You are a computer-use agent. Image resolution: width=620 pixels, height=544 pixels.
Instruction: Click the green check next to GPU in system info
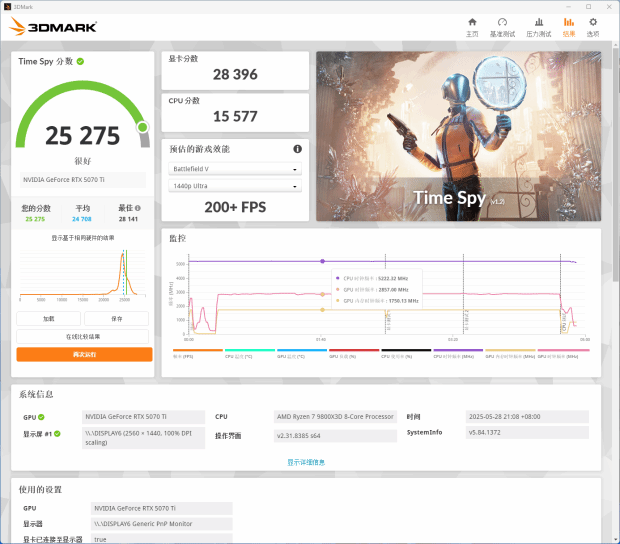pos(41,417)
